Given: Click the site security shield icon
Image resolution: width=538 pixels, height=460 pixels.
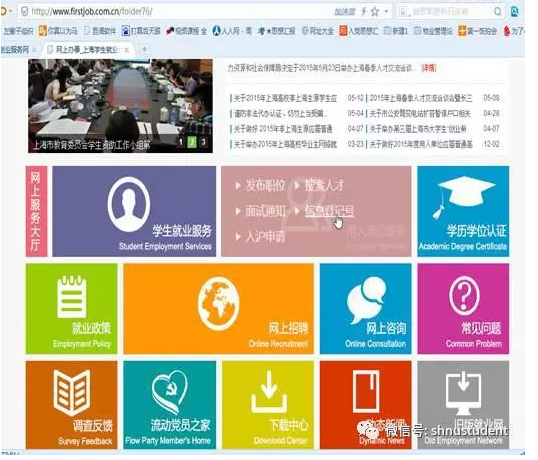Looking at the screenshot, I should pos(24,12).
